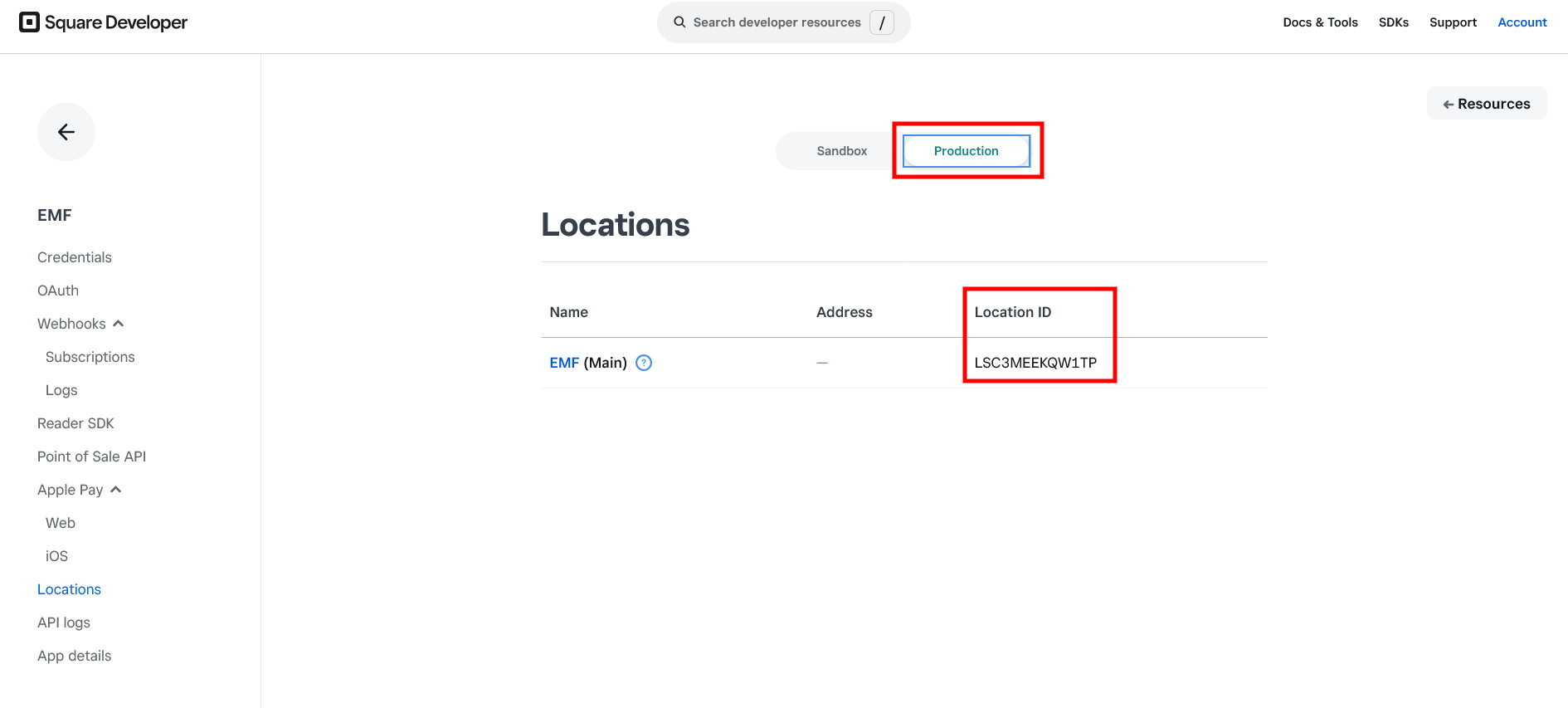Viewport: 1568px width, 708px height.
Task: Go back using the round arrow button
Action: [66, 132]
